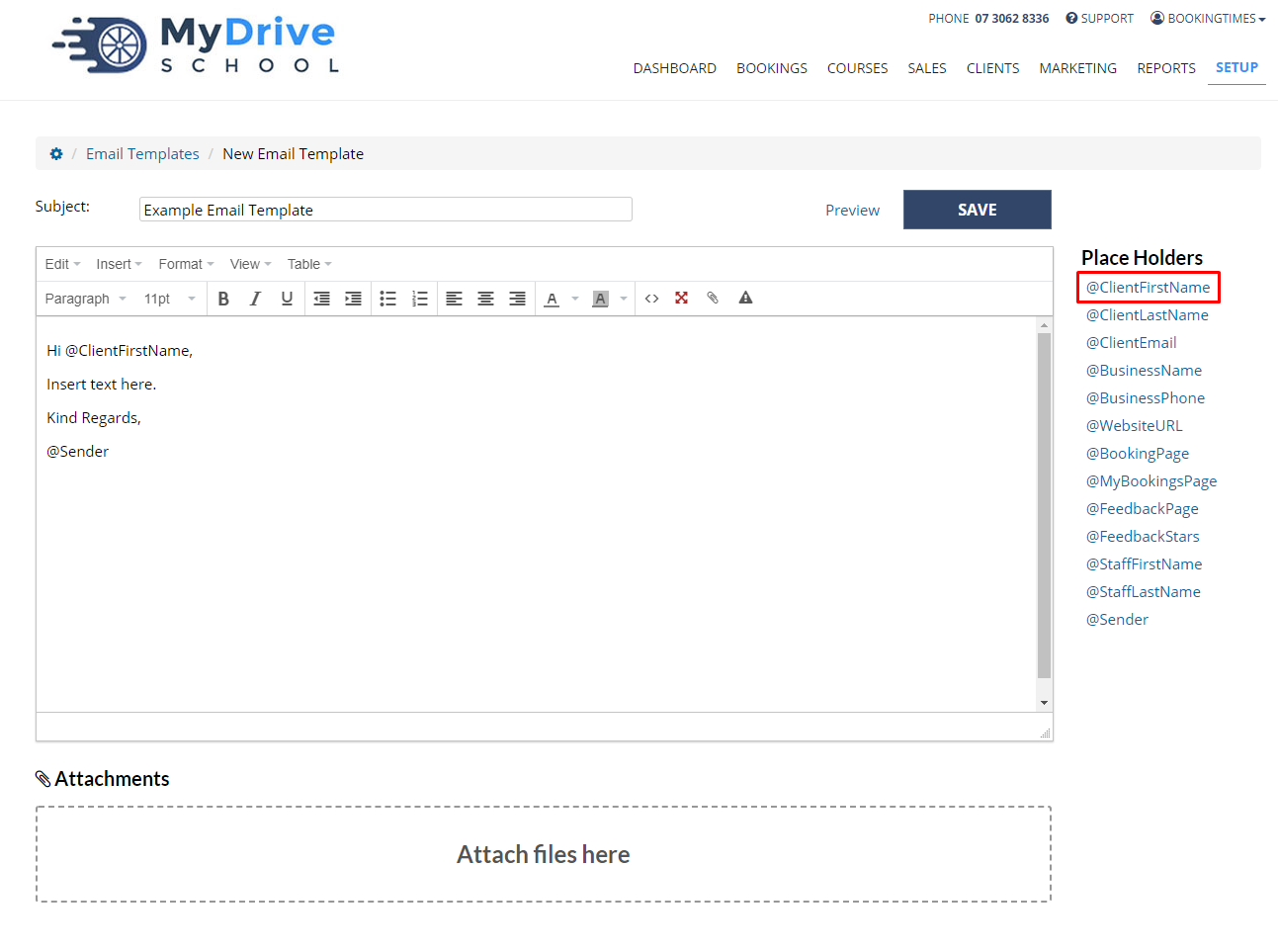Insert a numbered list
Viewport: 1278px width, 952px height.
[420, 299]
